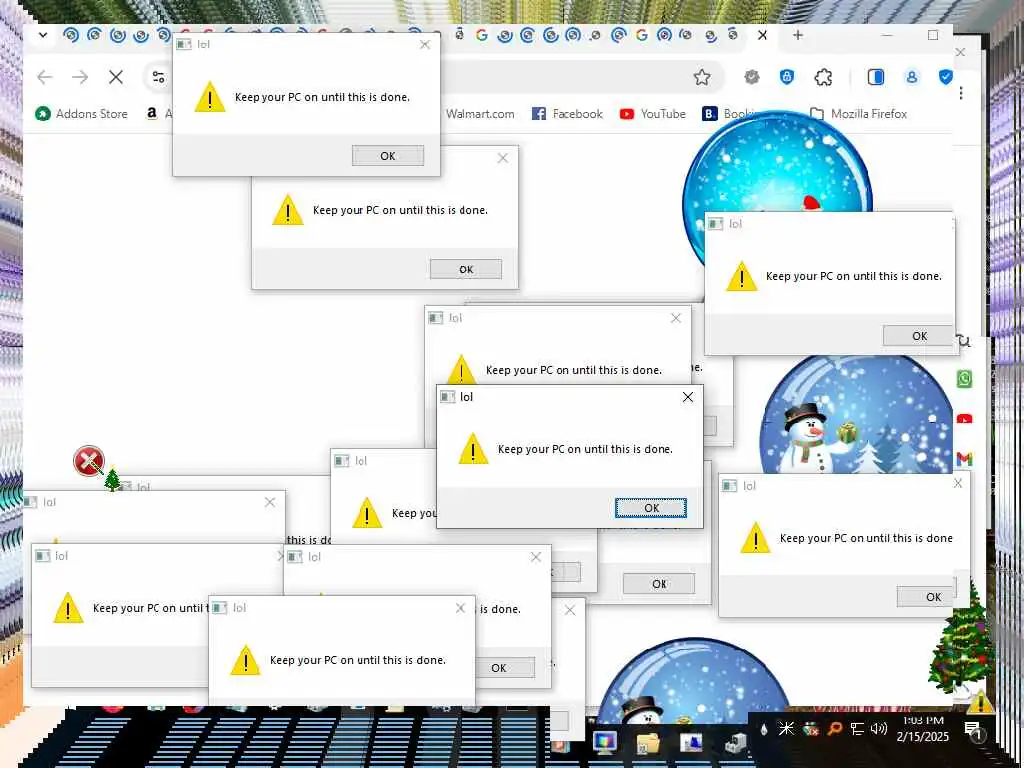Click the Santa hat snow globe
This screenshot has height=768, width=1024.
777,163
